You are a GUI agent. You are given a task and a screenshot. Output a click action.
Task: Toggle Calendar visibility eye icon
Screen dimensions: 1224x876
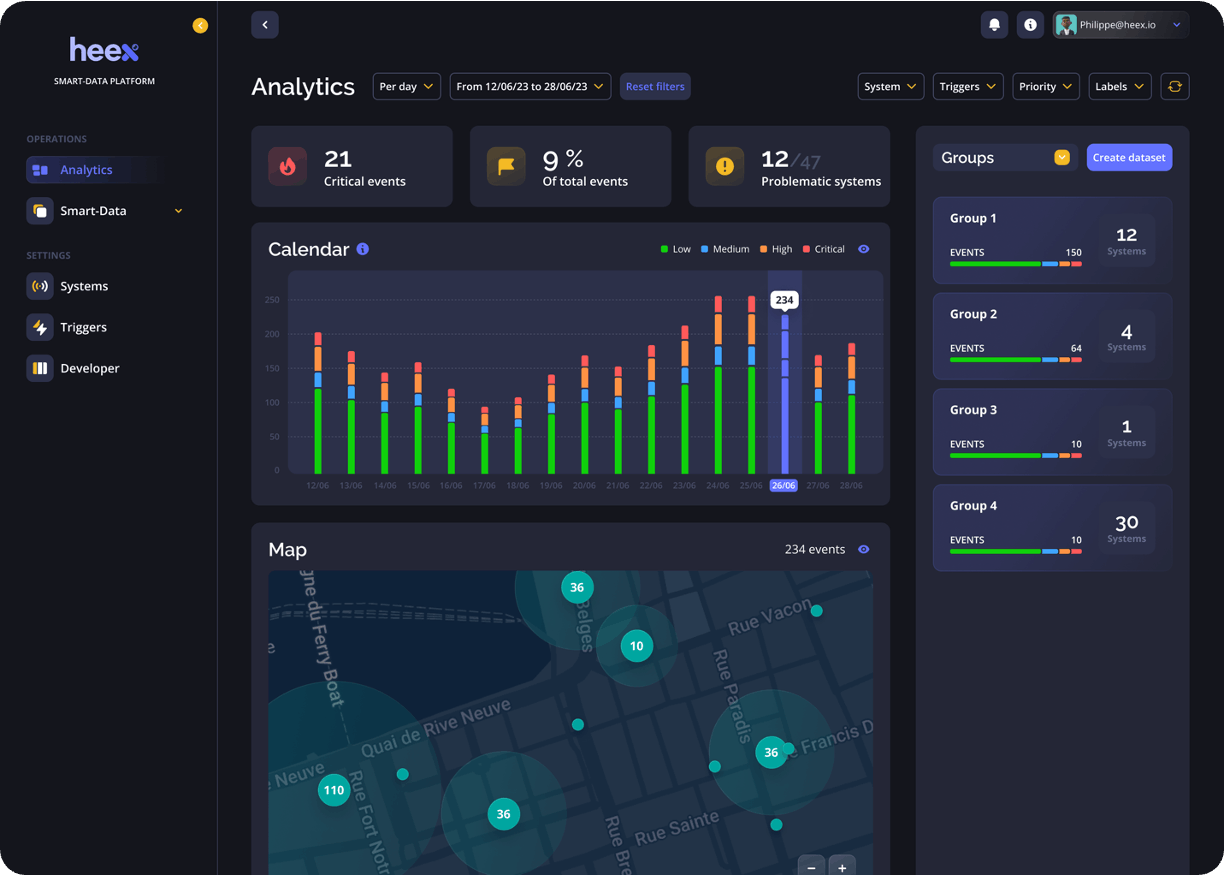coord(864,249)
